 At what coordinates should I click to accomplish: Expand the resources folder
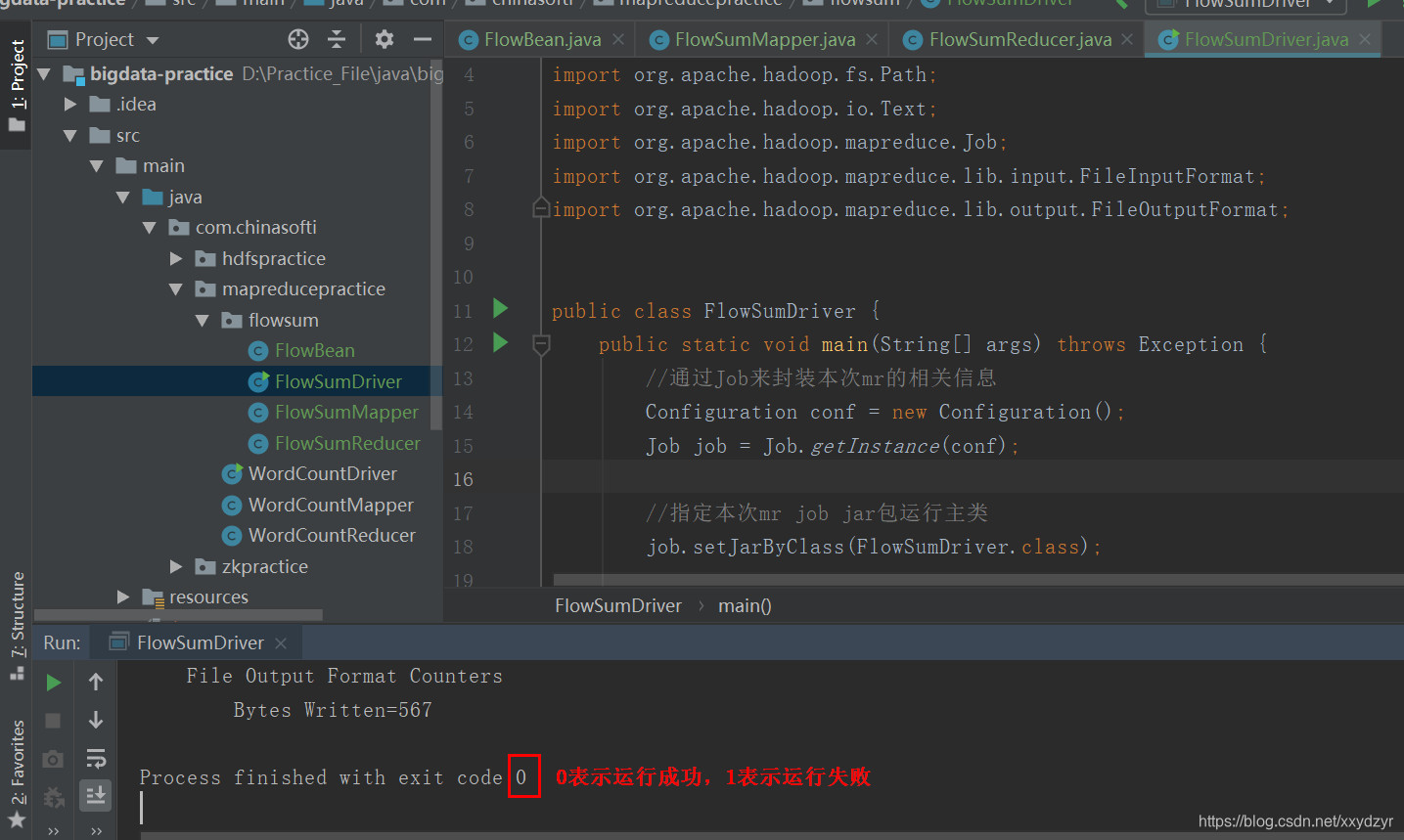pyautogui.click(x=123, y=597)
